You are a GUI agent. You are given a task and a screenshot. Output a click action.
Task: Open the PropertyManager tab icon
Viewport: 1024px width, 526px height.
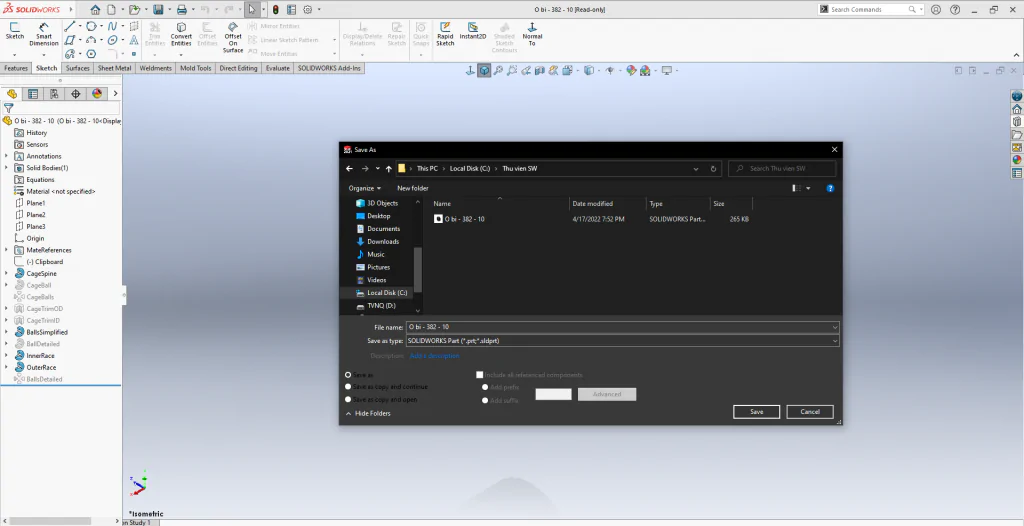point(33,94)
